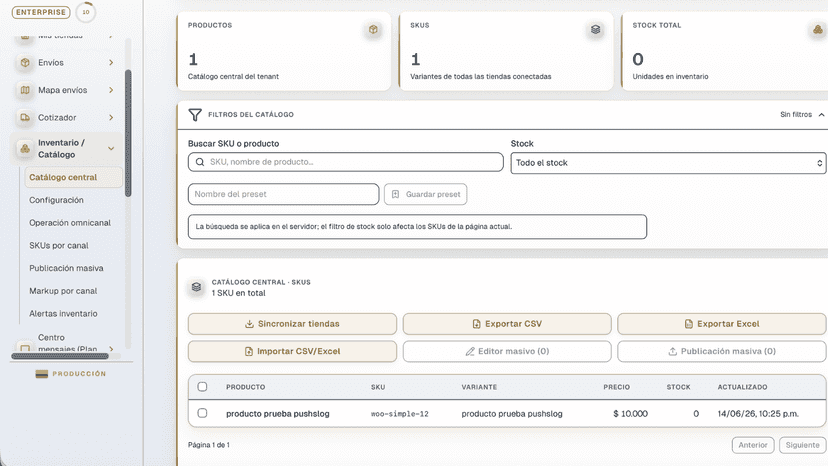This screenshot has width=828, height=466.
Task: Click Importar CSV/Excel button
Action: tap(293, 351)
